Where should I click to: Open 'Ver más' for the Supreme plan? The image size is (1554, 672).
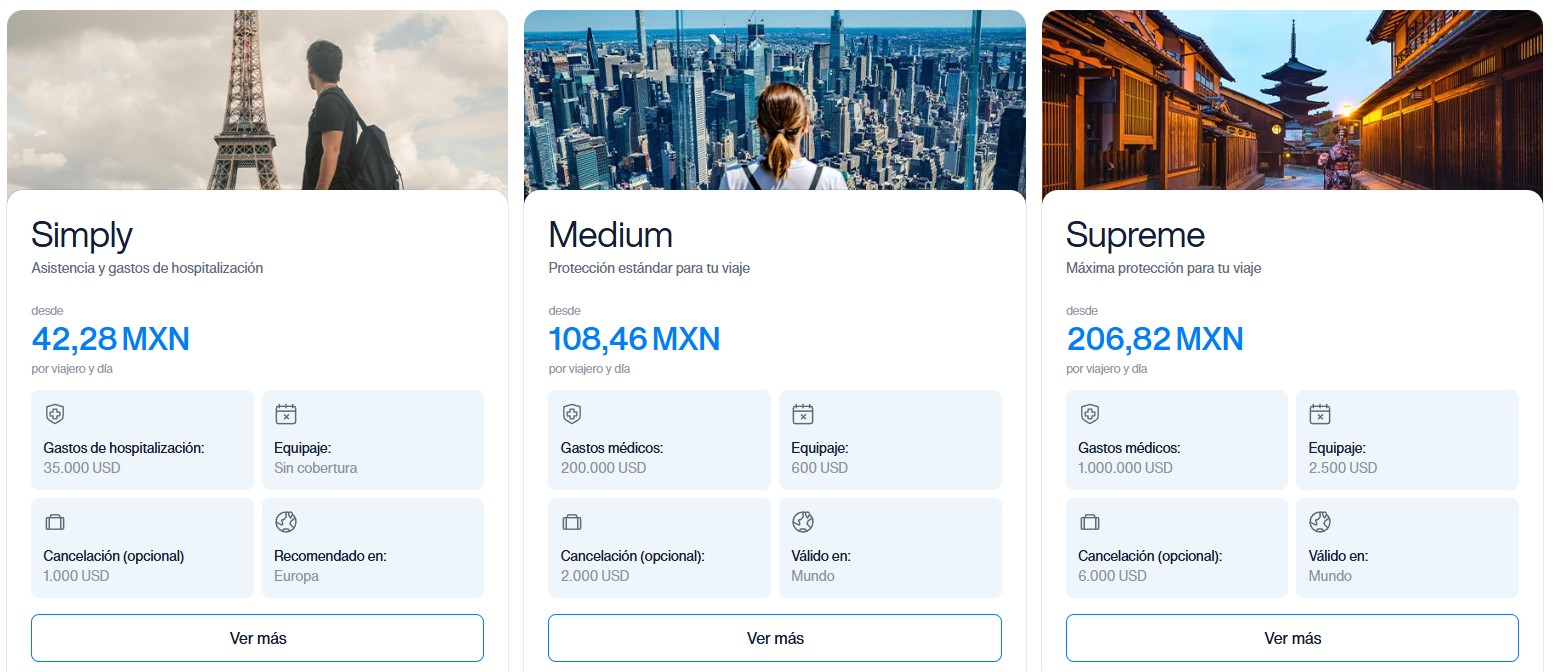[1292, 638]
